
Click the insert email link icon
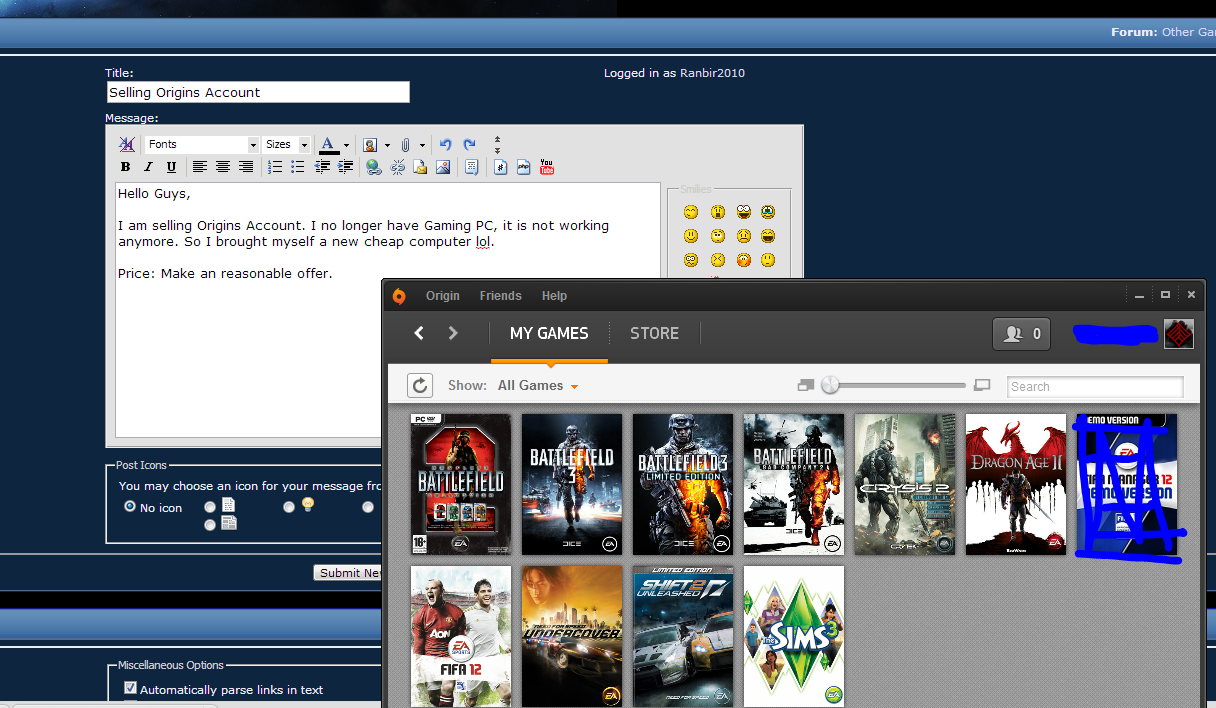pos(420,167)
